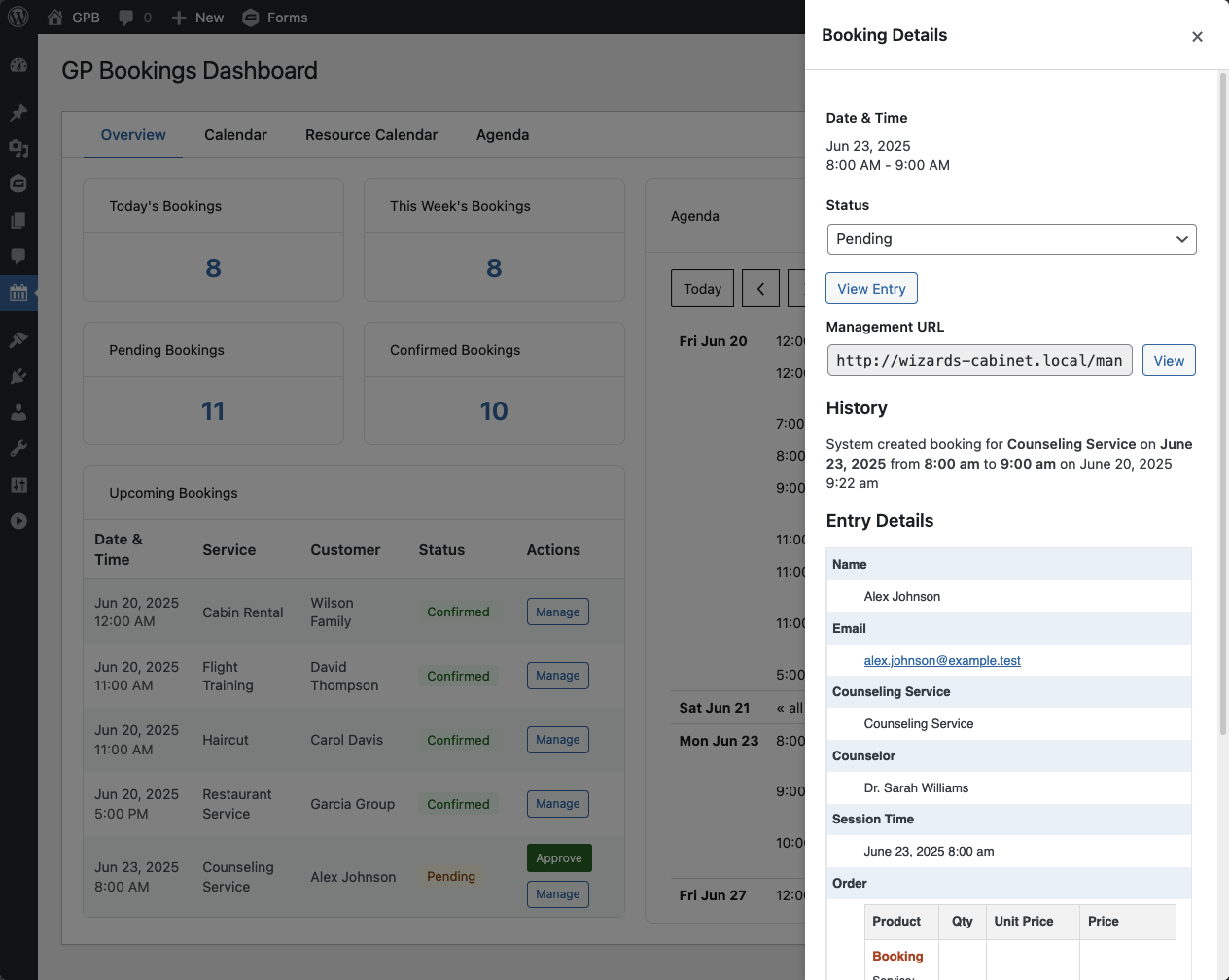1229x980 pixels.
Task: Click the View Entry button
Action: click(x=871, y=289)
